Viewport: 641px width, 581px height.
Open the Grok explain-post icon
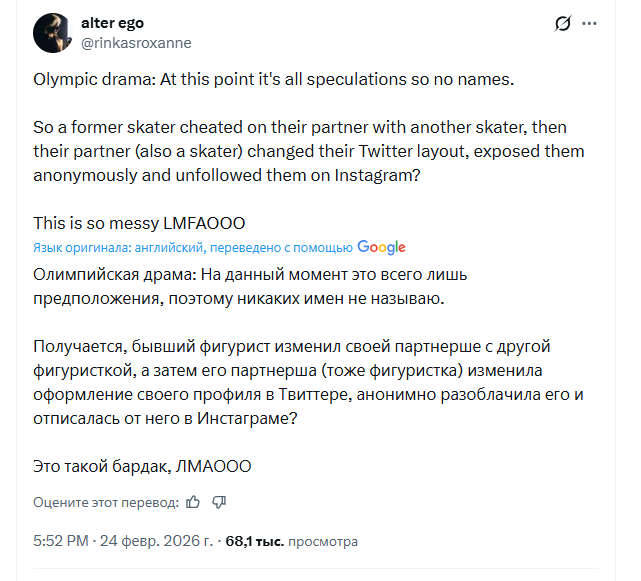(562, 24)
